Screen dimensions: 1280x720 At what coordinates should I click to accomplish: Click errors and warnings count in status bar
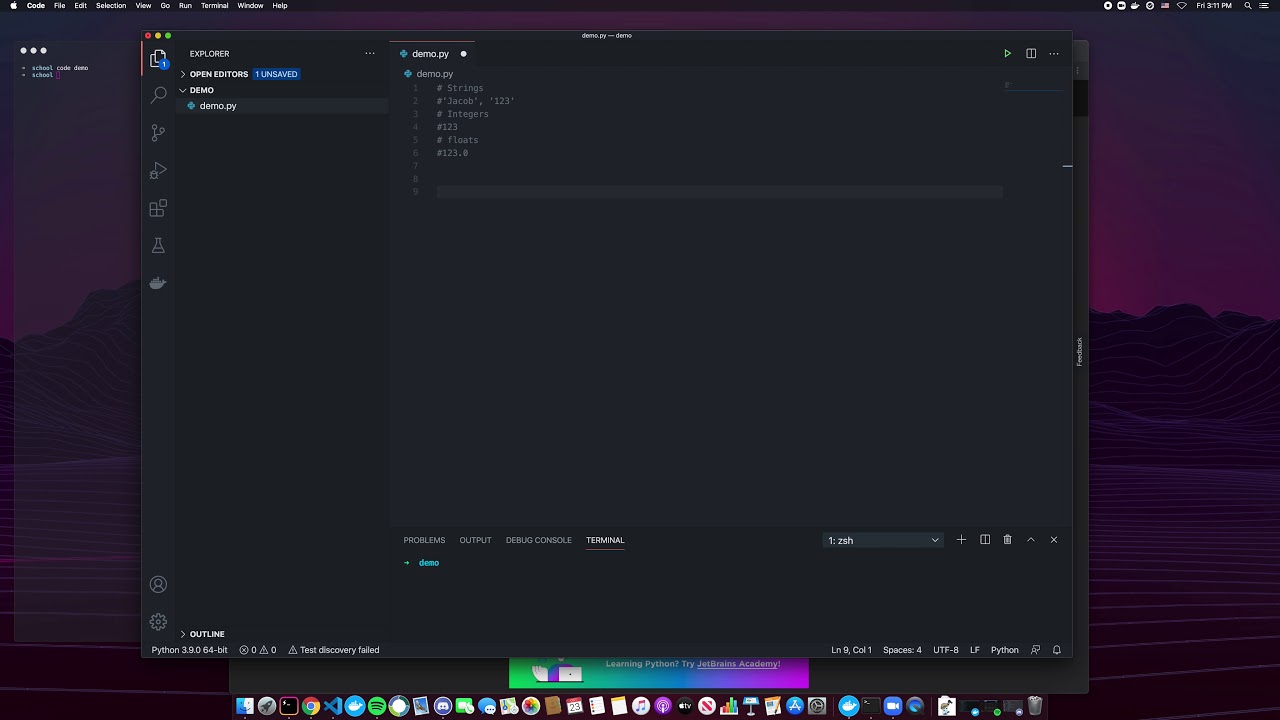coord(258,650)
